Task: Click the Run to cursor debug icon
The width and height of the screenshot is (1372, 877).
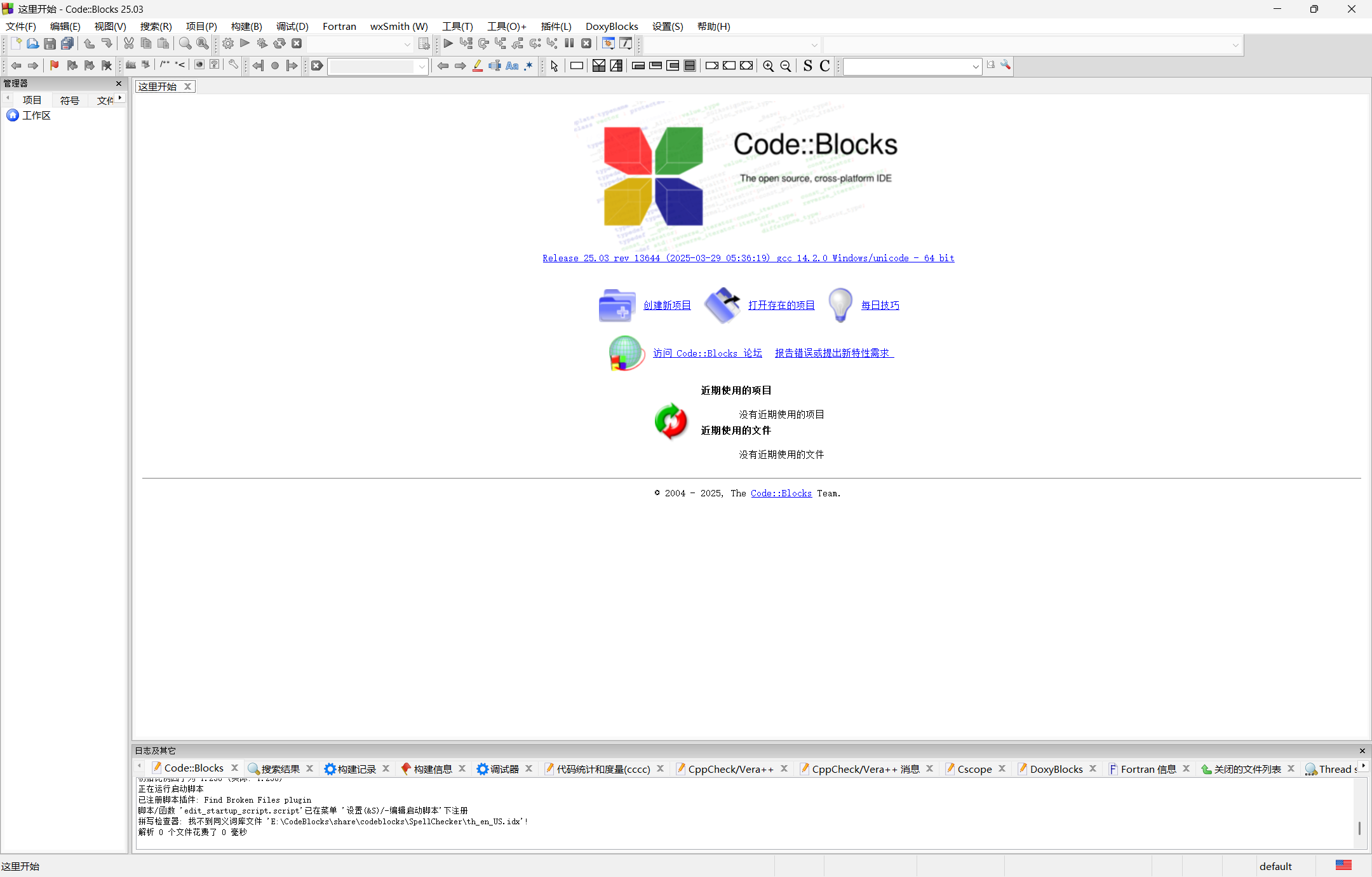Action: [466, 43]
